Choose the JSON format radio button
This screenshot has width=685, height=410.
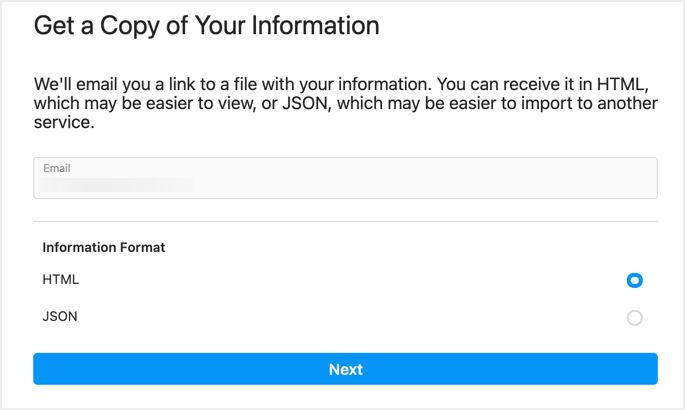click(634, 318)
